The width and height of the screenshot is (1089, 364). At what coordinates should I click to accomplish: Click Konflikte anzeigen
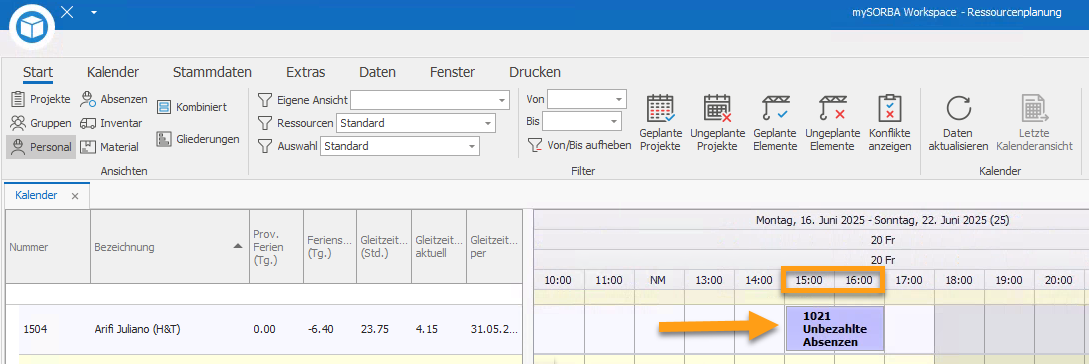890,123
